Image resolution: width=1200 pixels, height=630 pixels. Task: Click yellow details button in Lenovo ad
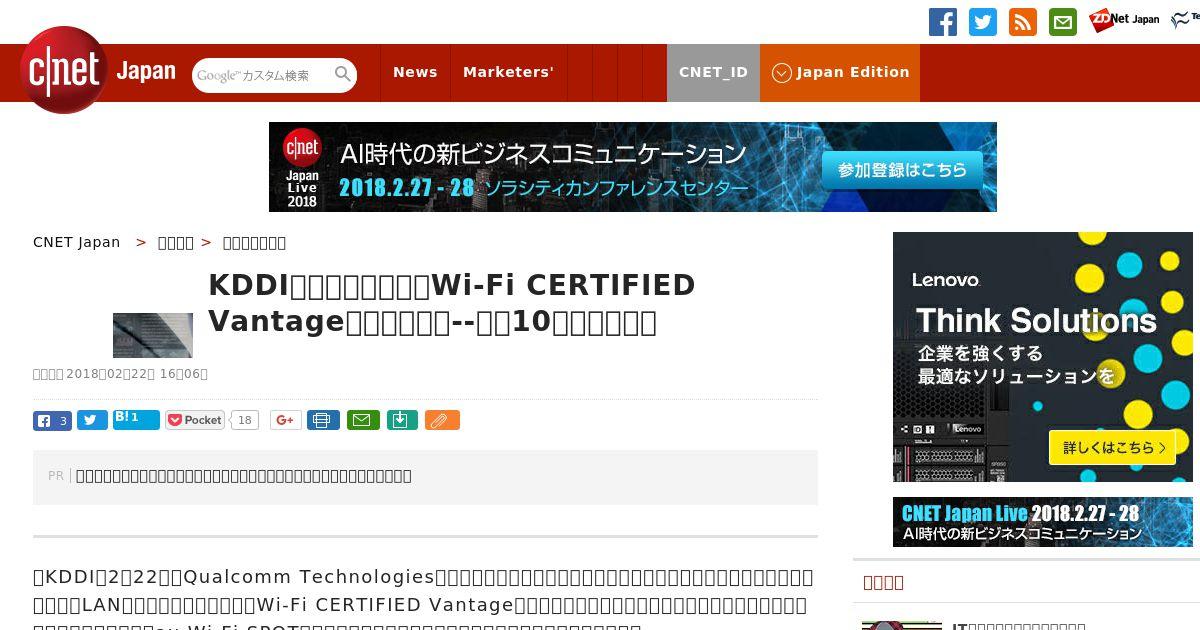pyautogui.click(x=1113, y=448)
